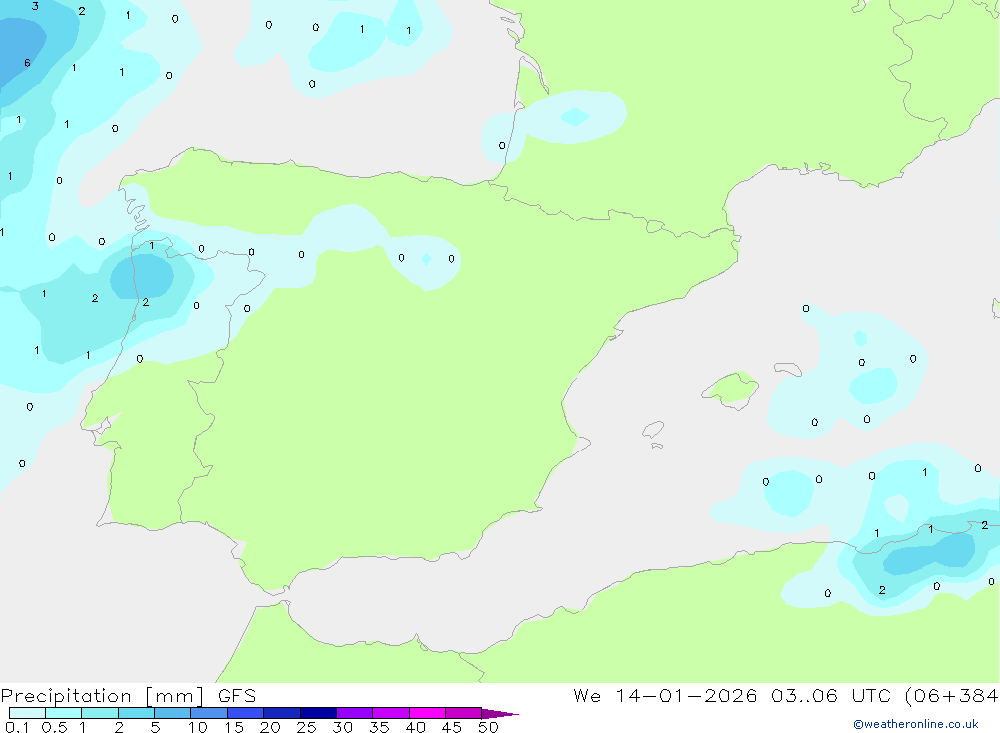Click legend label '25'
The height and width of the screenshot is (733, 1000).
tap(307, 727)
